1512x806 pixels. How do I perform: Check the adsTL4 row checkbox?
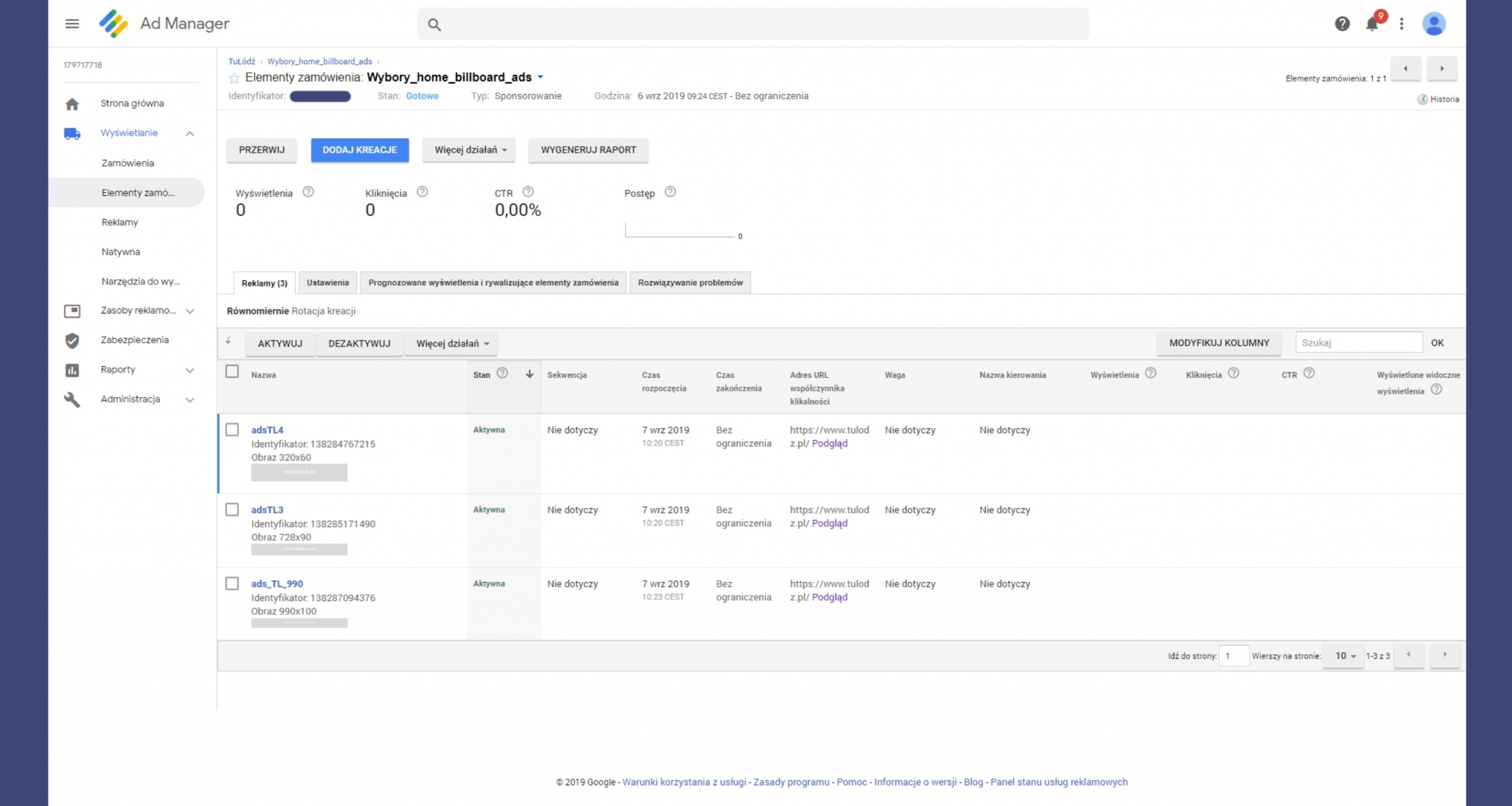pos(232,430)
